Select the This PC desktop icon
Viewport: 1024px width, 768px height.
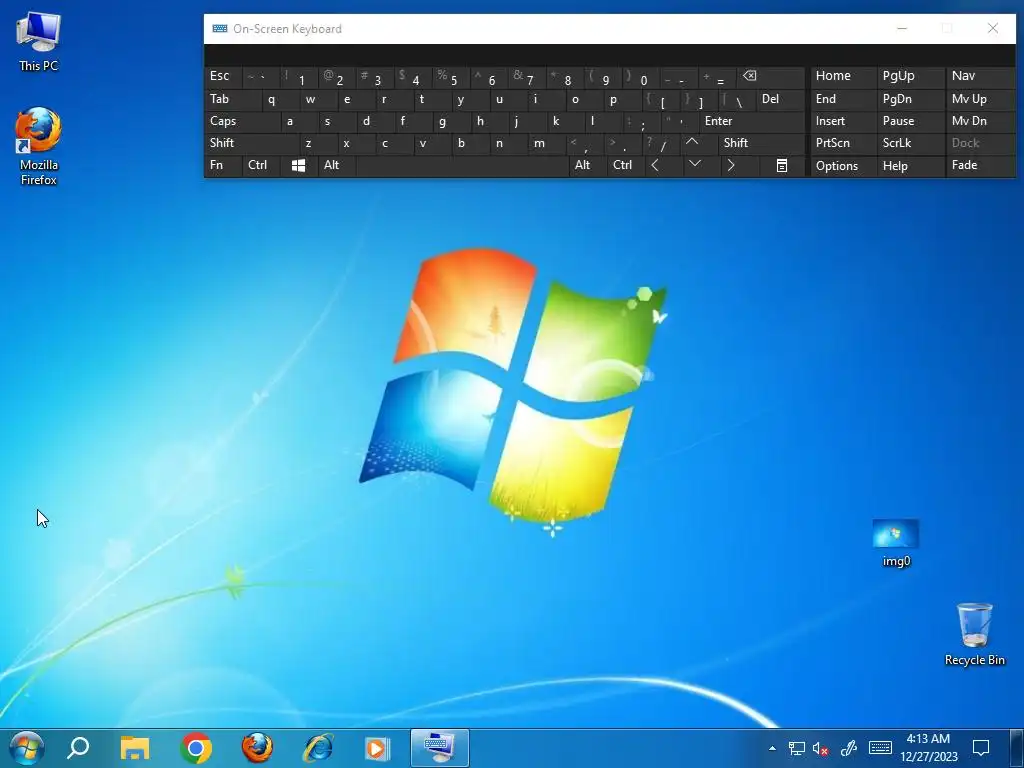click(39, 42)
